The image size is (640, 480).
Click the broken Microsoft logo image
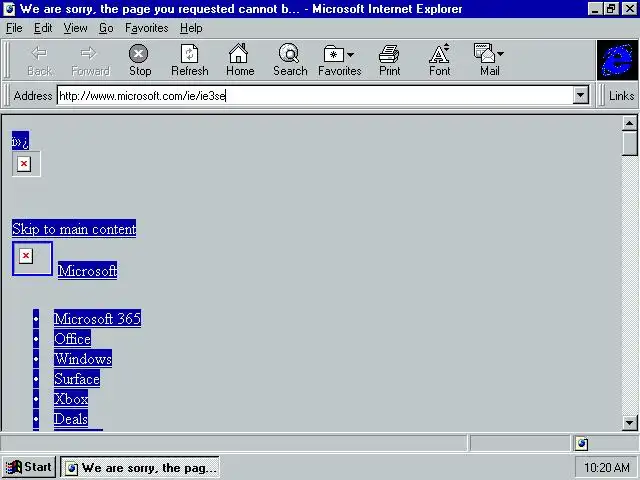coord(32,258)
